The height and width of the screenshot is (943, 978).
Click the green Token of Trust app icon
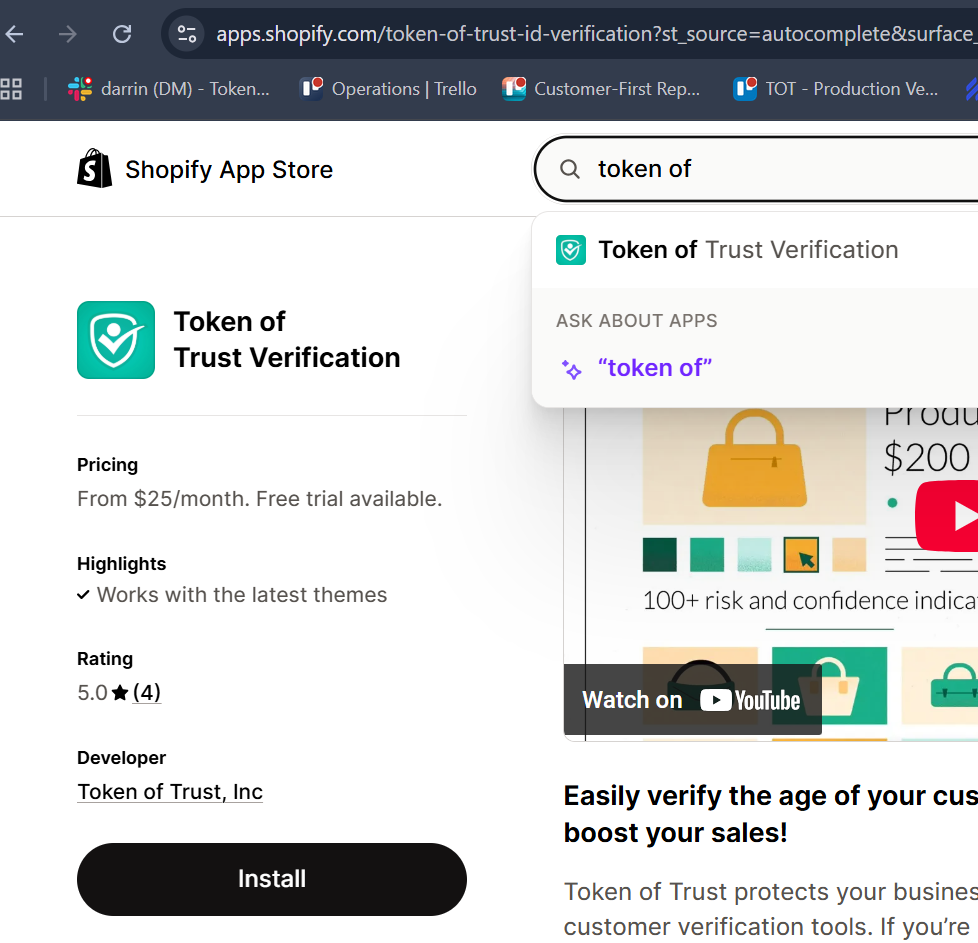(x=116, y=340)
